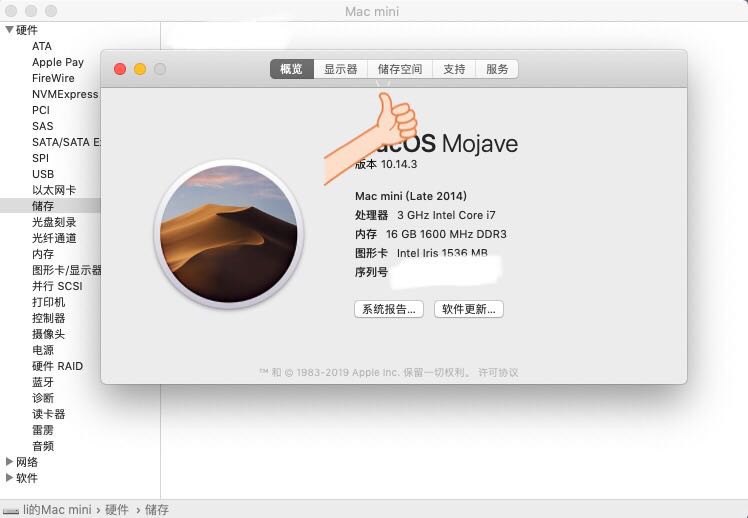This screenshot has width=748, height=518.
Task: Select FireWire in sidebar
Action: [x=53, y=78]
